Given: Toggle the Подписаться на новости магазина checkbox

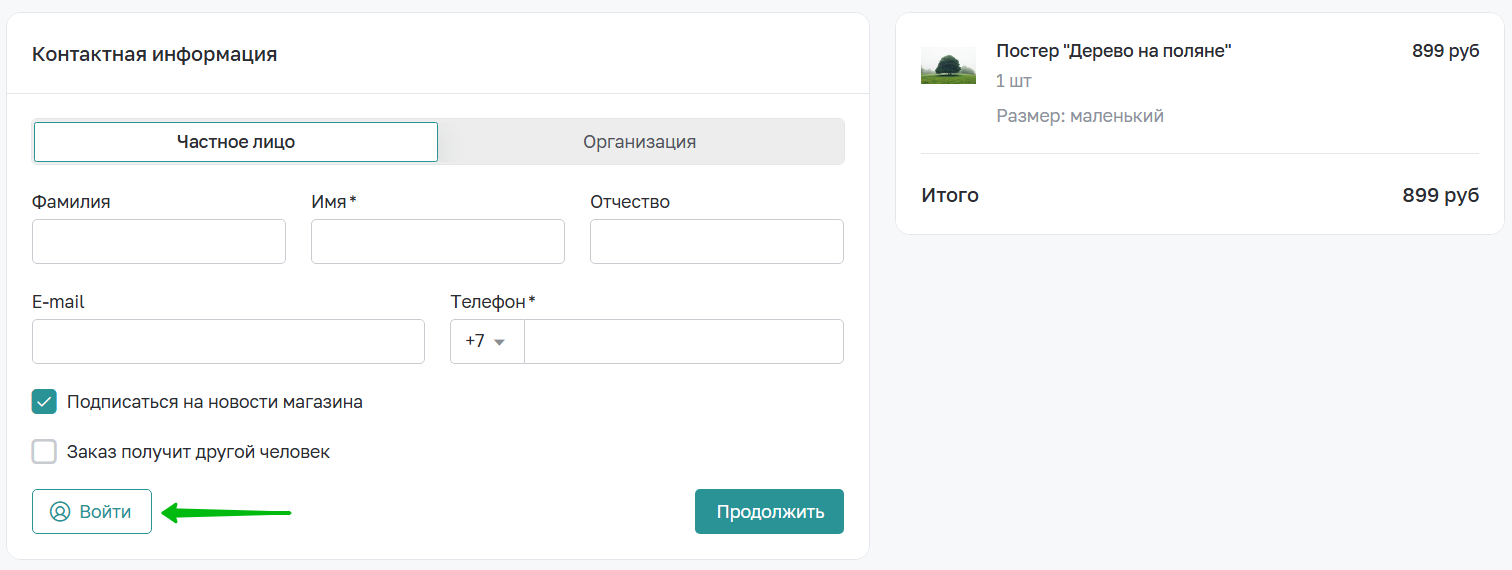Looking at the screenshot, I should click(x=44, y=402).
